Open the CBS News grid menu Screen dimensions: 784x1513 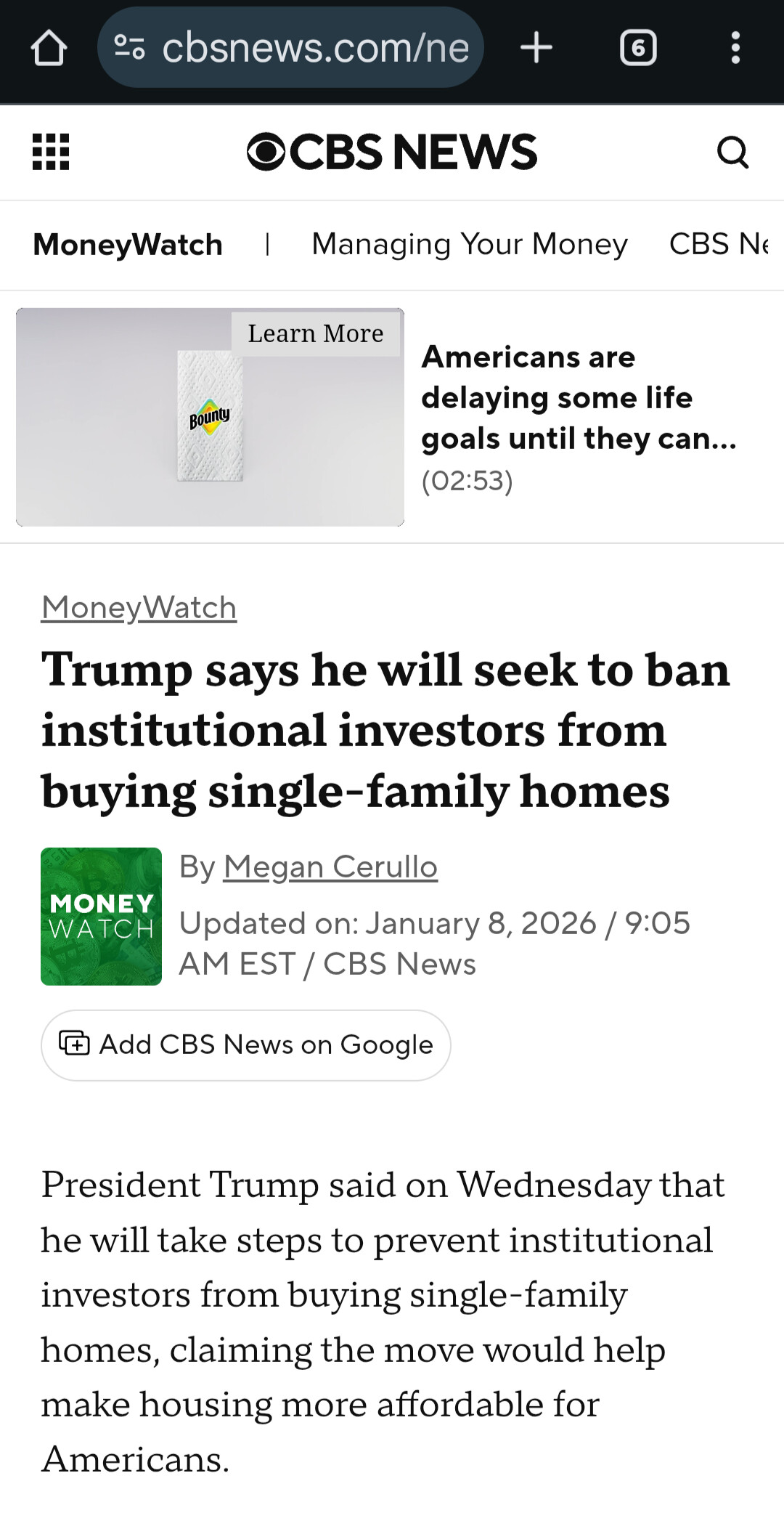[51, 152]
